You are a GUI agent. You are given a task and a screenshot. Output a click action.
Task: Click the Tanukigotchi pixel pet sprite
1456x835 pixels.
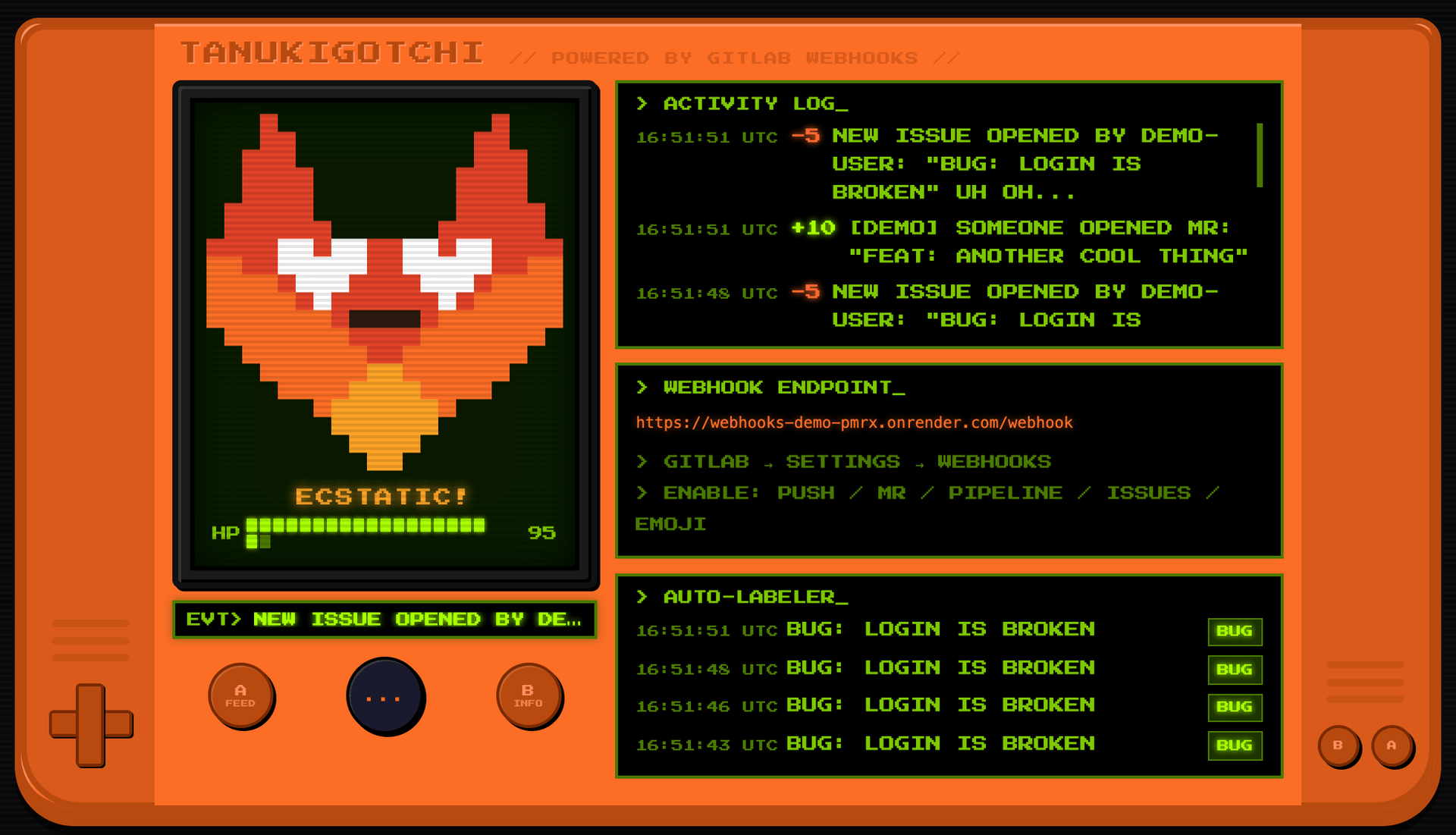(384, 292)
